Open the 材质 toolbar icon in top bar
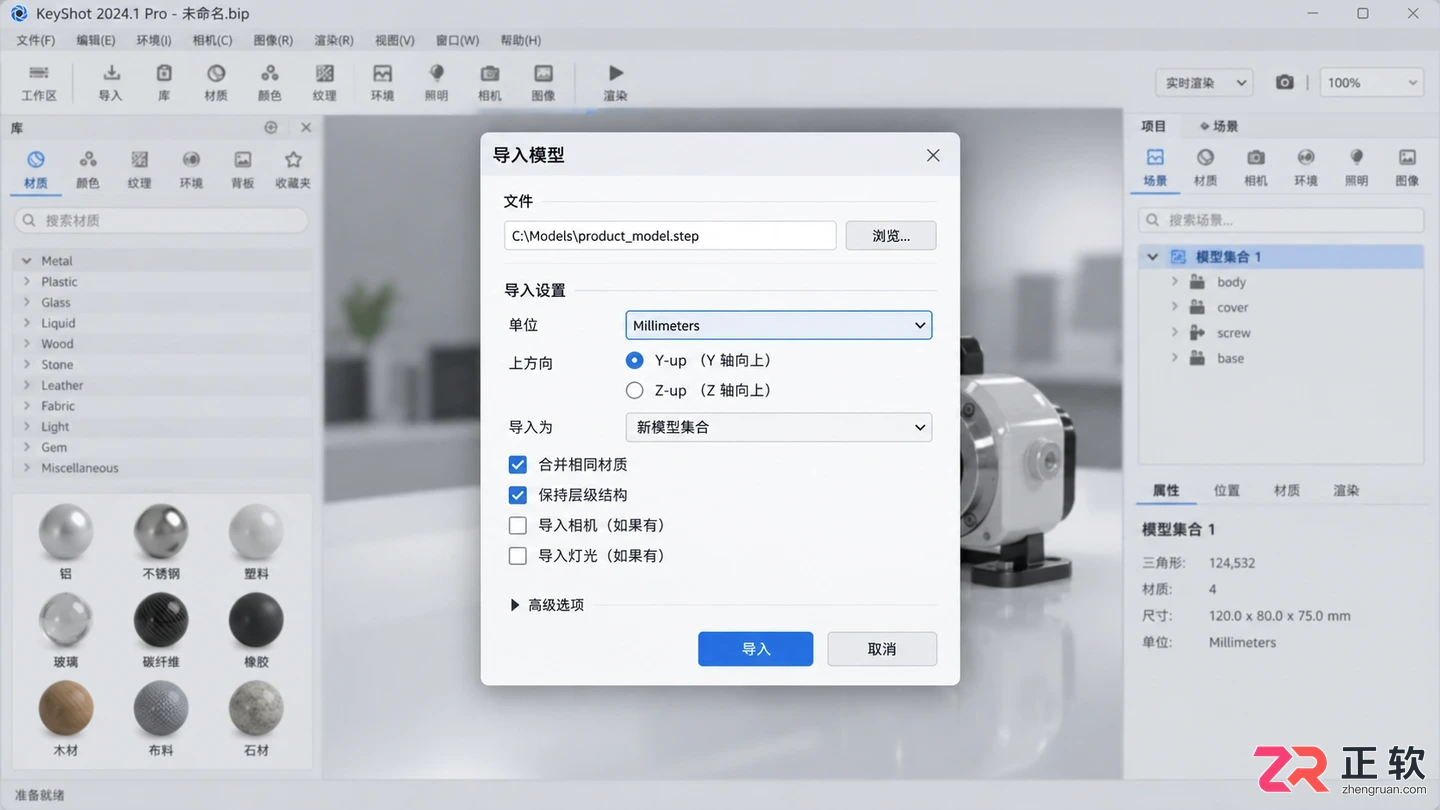 point(216,74)
